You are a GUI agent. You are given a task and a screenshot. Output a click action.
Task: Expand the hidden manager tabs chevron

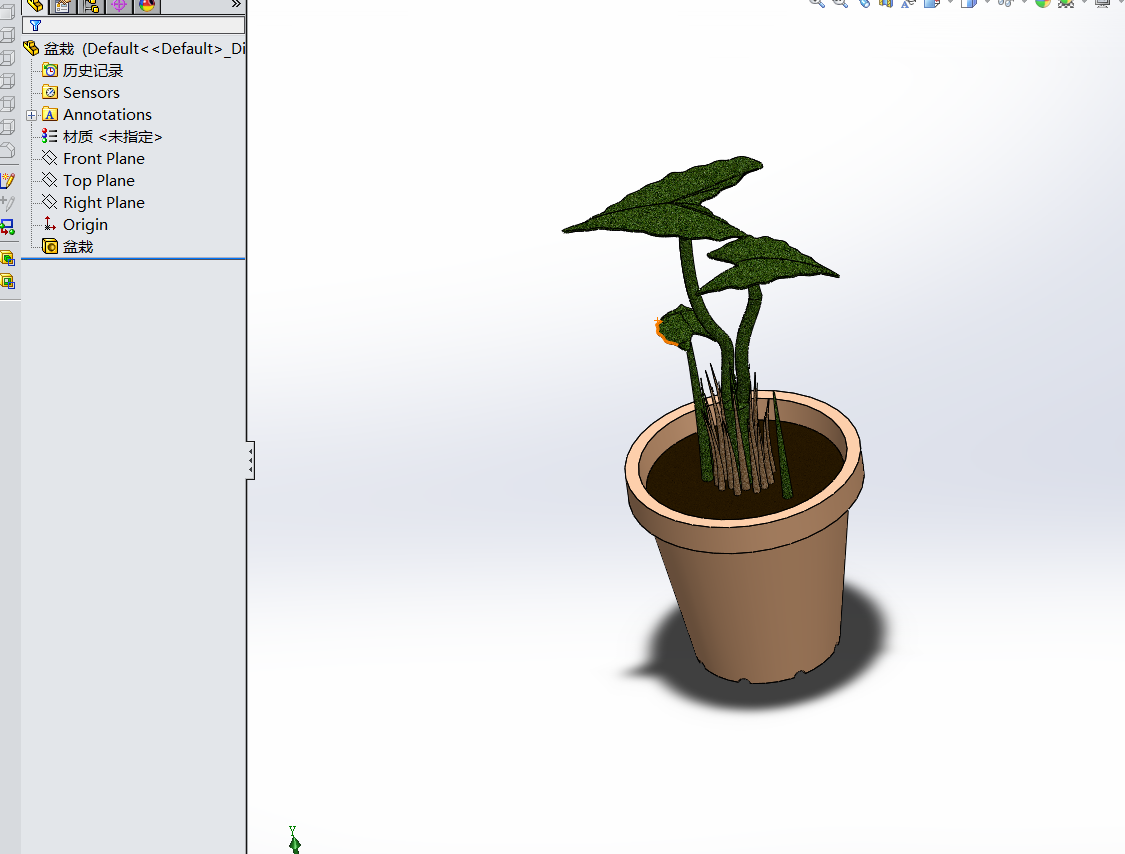tap(236, 4)
